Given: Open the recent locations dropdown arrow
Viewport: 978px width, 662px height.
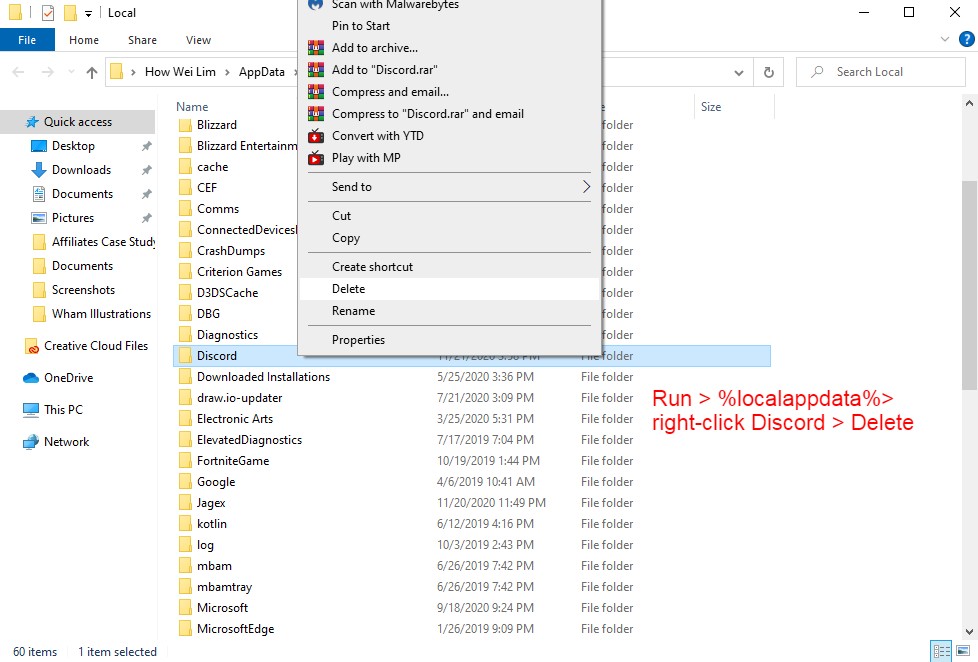Looking at the screenshot, I should pos(71,72).
